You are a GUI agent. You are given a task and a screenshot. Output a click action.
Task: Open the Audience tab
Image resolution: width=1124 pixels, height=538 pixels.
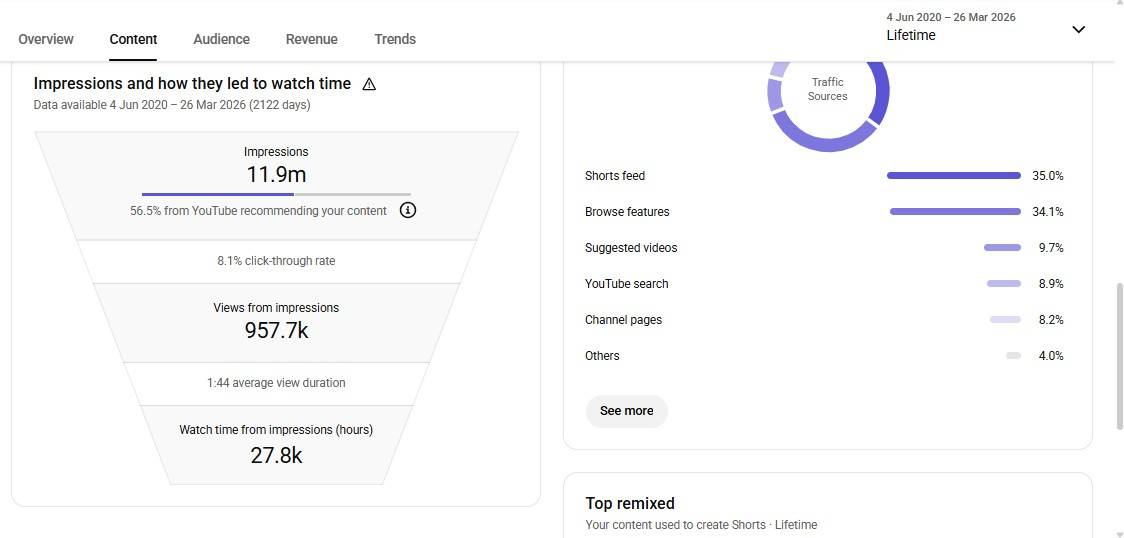tap(221, 39)
